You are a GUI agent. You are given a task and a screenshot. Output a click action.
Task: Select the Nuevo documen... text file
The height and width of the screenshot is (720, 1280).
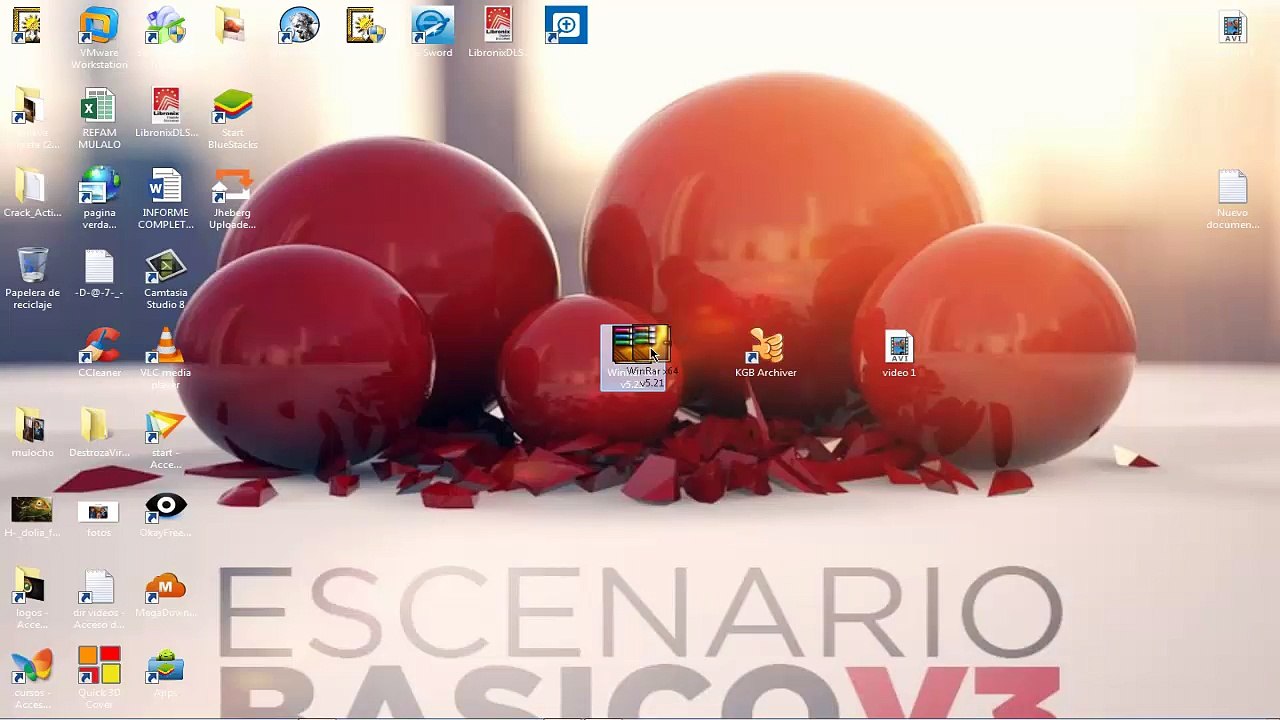point(1233,199)
